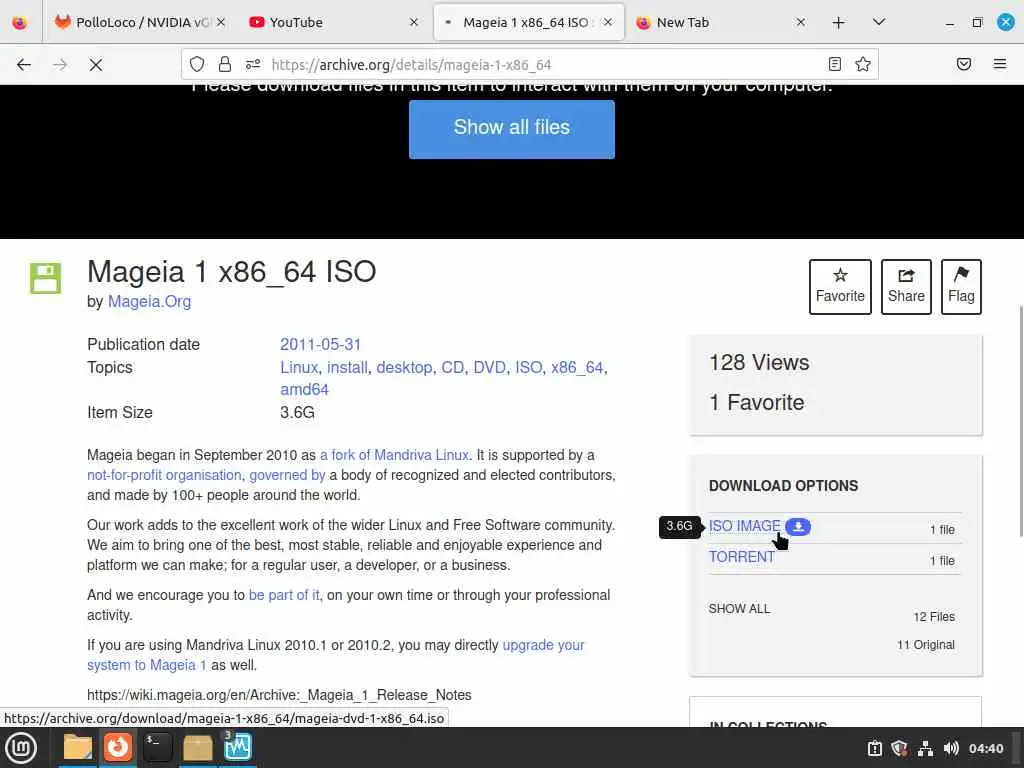Click the 04:40 clock
The width and height of the screenshot is (1024, 768).
click(985, 748)
